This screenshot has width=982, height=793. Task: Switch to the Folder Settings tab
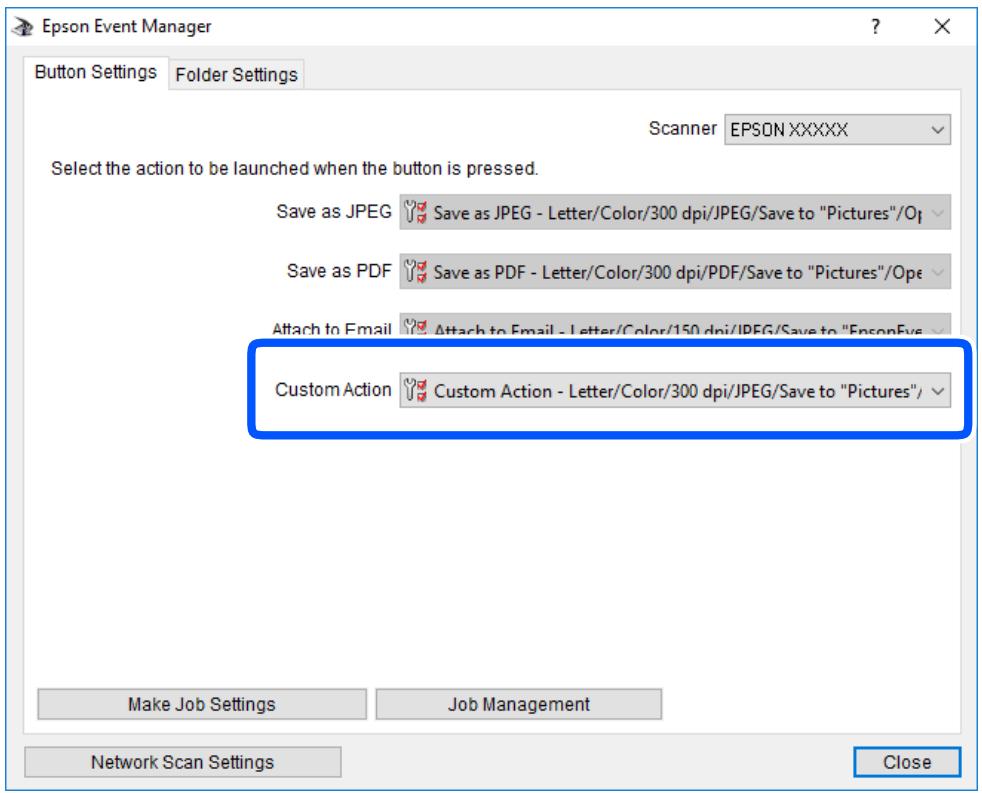pos(236,75)
